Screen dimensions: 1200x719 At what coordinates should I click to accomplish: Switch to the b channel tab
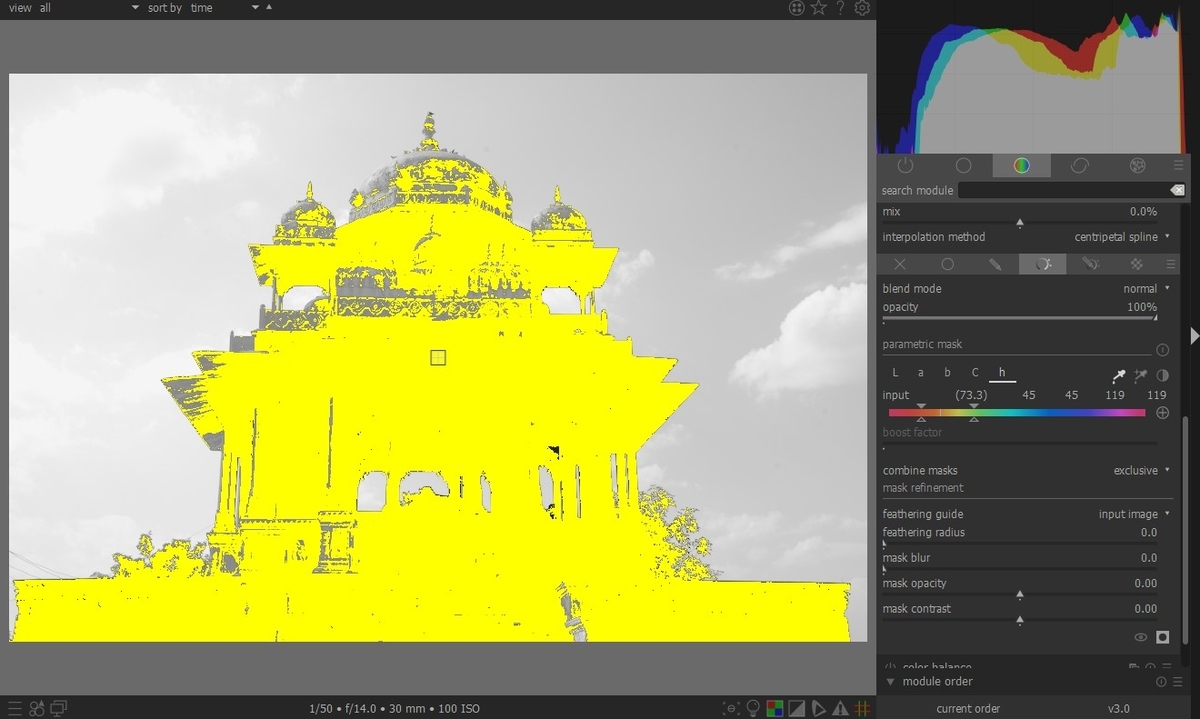[948, 373]
